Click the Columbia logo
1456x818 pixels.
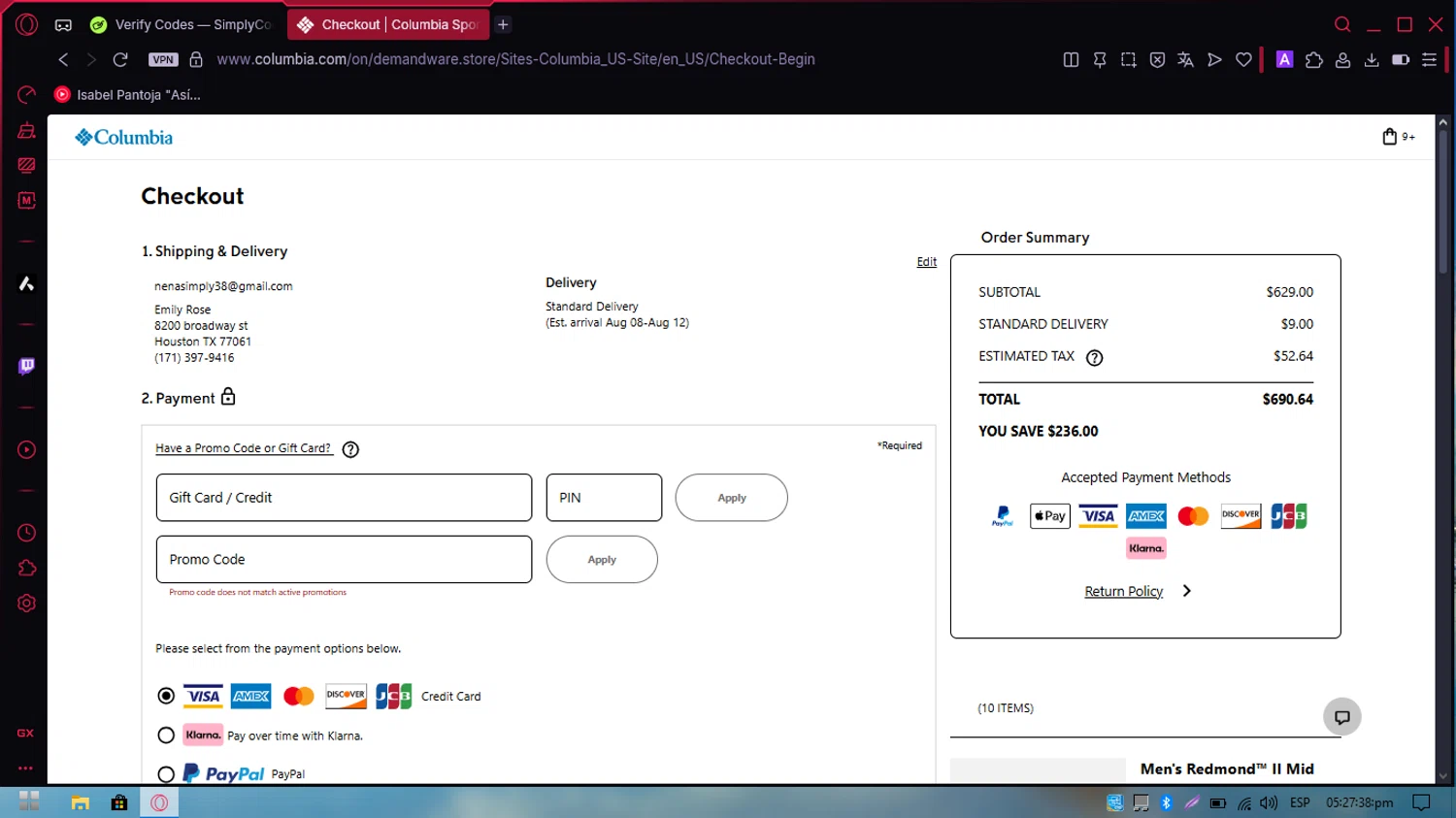click(124, 137)
